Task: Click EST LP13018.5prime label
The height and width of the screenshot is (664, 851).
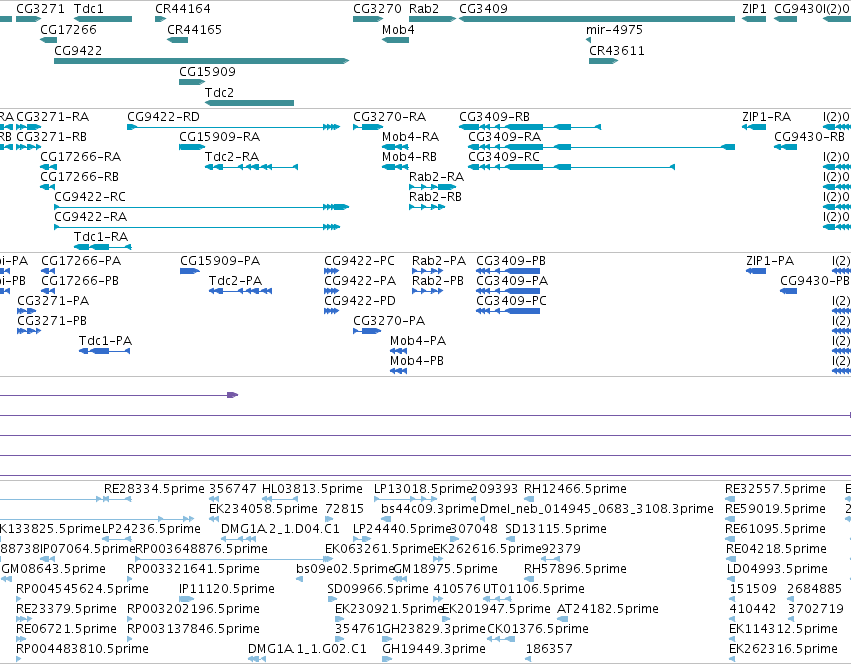Action: coord(423,489)
